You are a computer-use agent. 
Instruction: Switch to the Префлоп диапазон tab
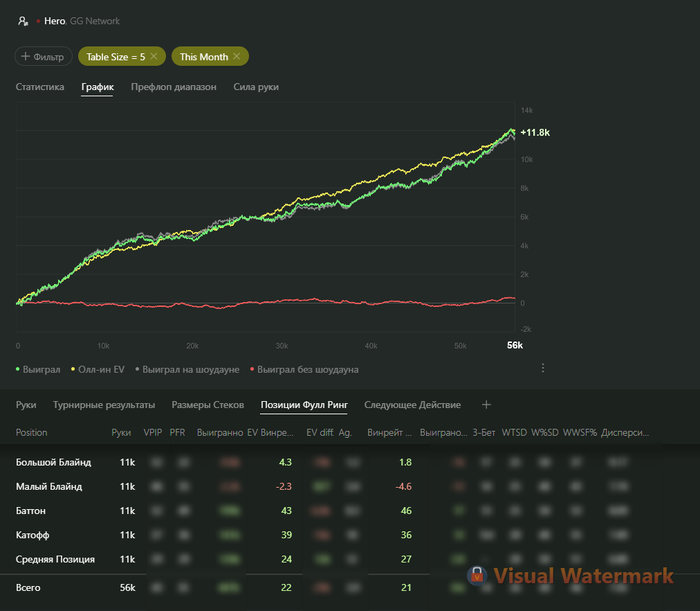click(x=174, y=87)
